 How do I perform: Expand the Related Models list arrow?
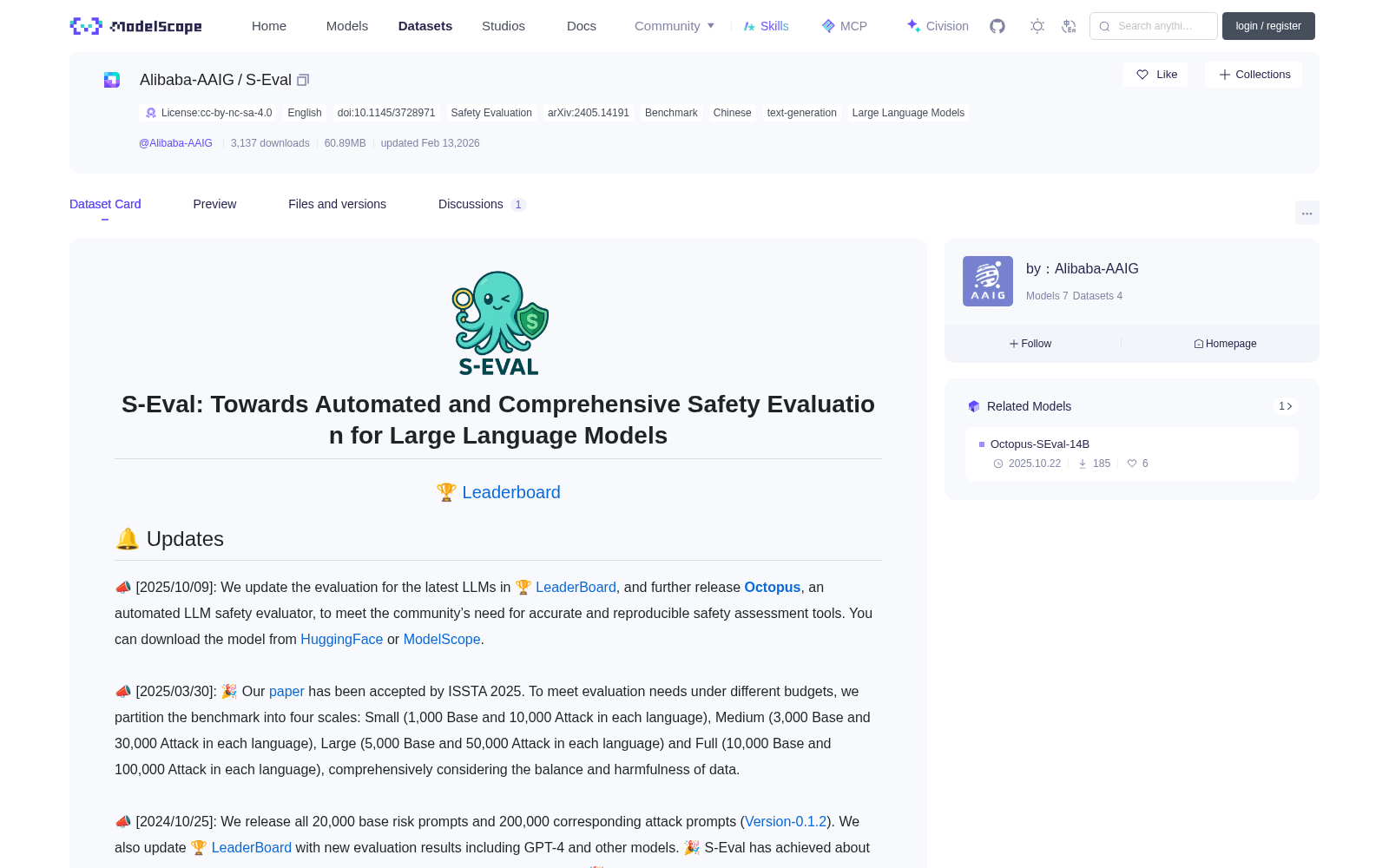pyautogui.click(x=1286, y=406)
